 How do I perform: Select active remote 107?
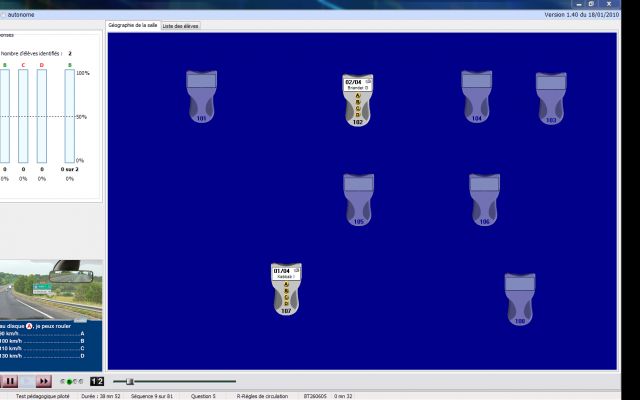click(286, 290)
